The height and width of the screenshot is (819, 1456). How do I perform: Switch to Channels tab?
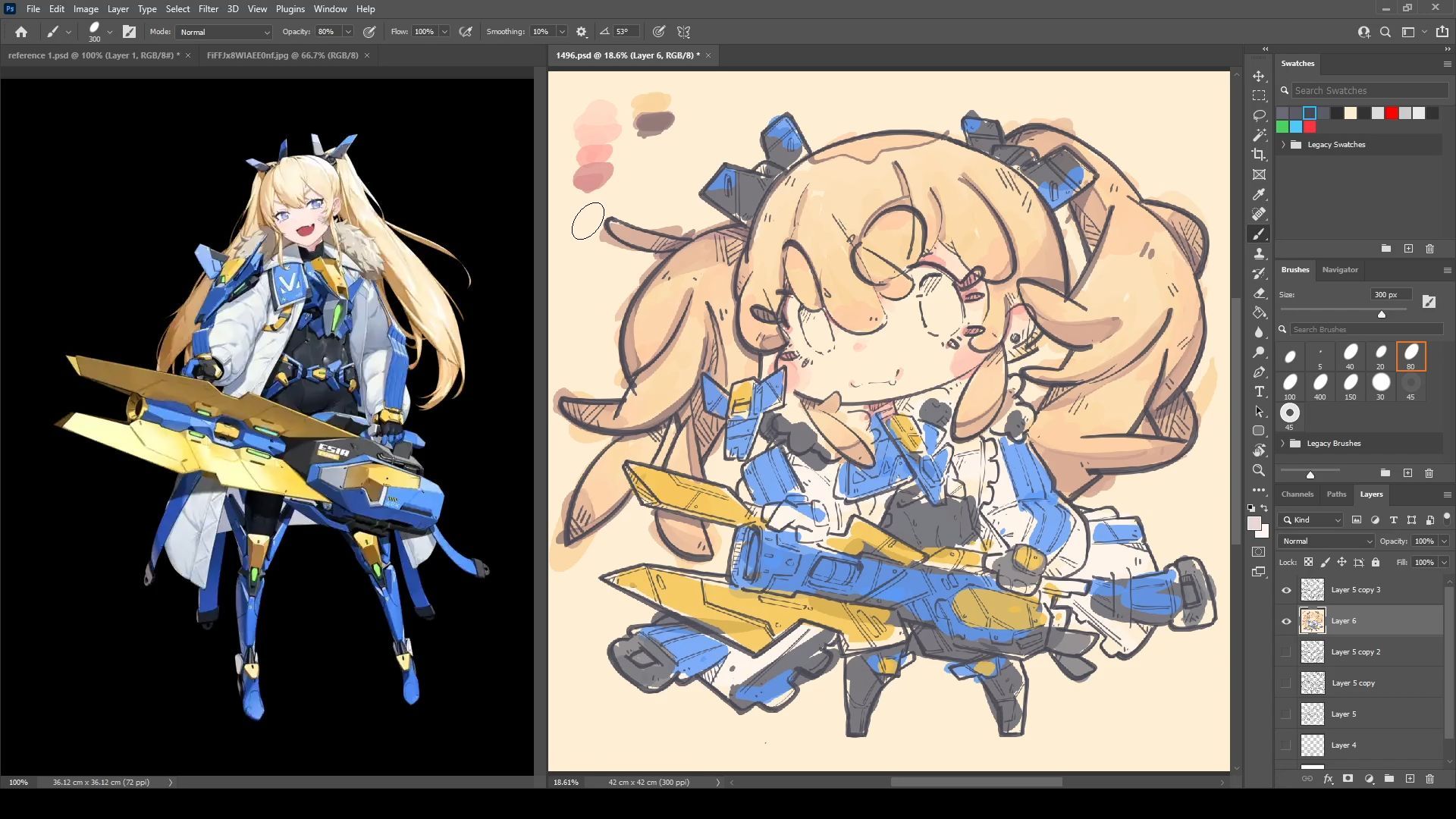coord(1297,494)
